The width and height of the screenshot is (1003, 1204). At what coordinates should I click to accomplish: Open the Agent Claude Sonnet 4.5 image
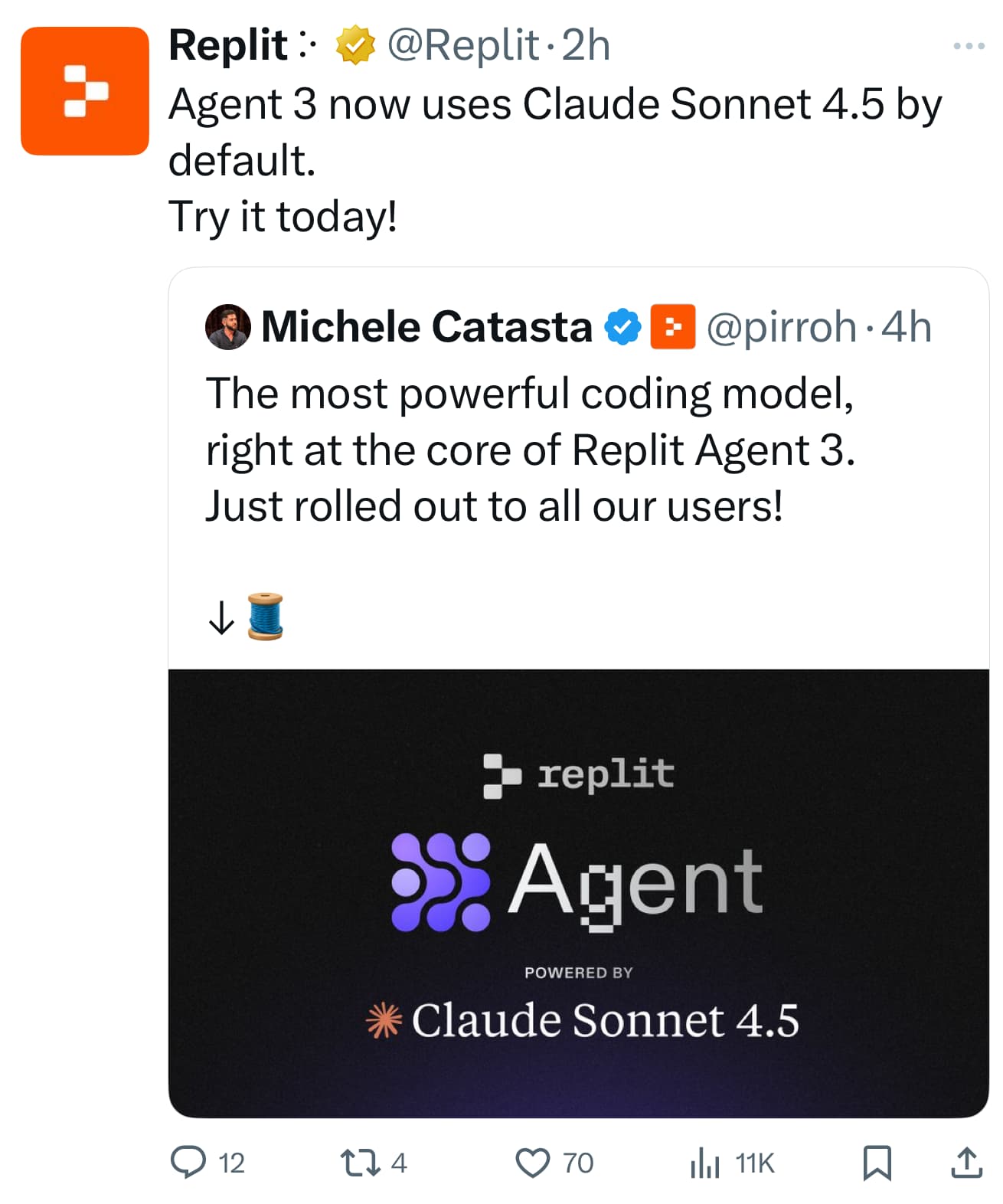coord(578,892)
